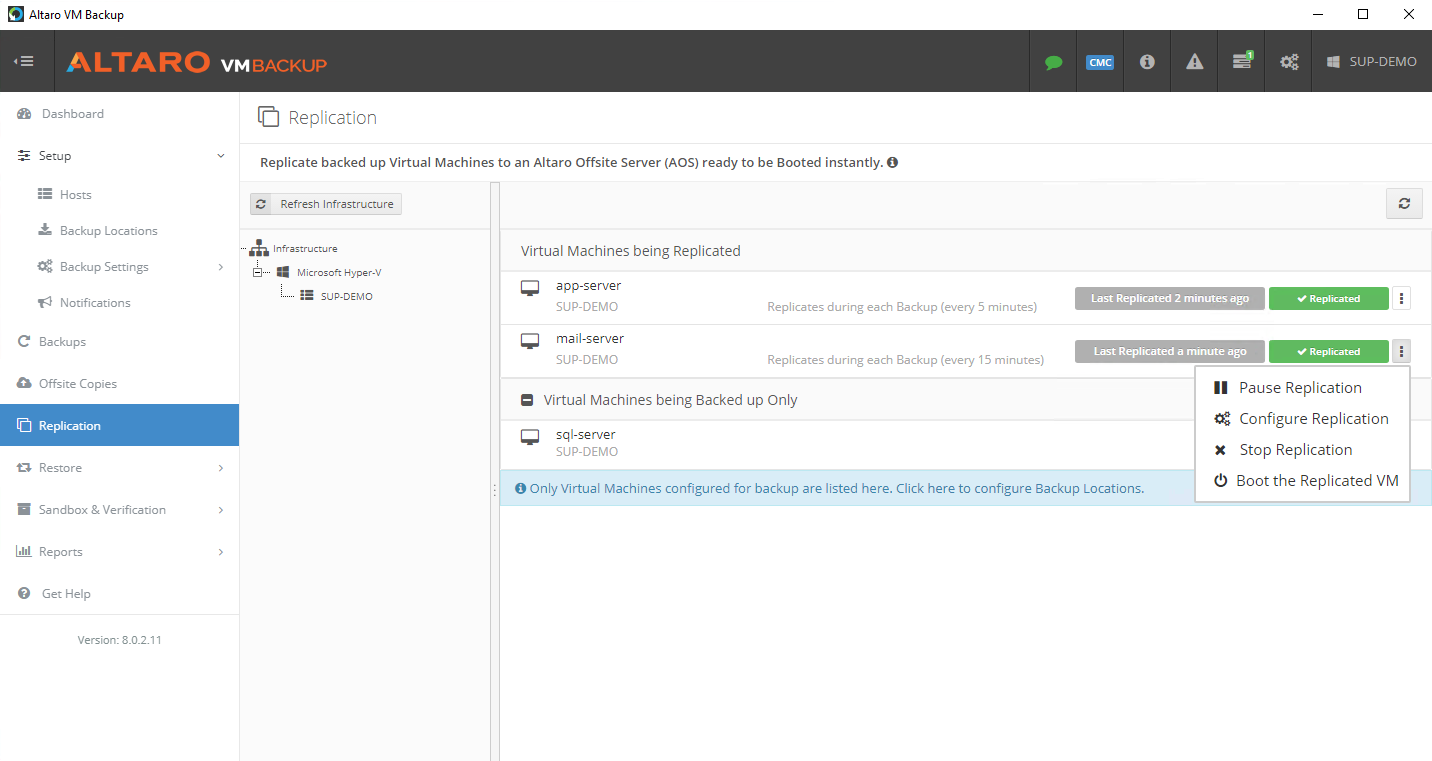1432x761 pixels.
Task: Click Refresh Infrastructure button
Action: pyautogui.click(x=326, y=204)
